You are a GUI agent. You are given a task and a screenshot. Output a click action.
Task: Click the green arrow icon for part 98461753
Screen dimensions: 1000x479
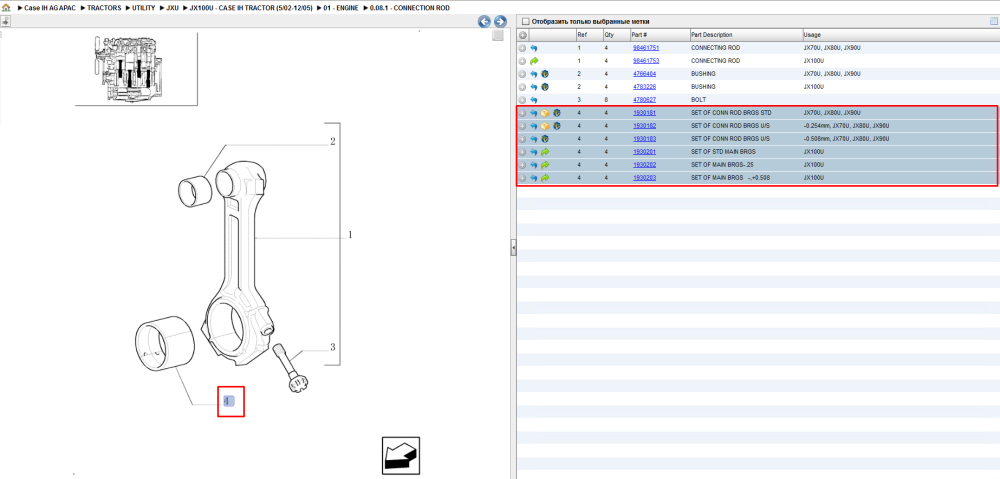point(534,61)
